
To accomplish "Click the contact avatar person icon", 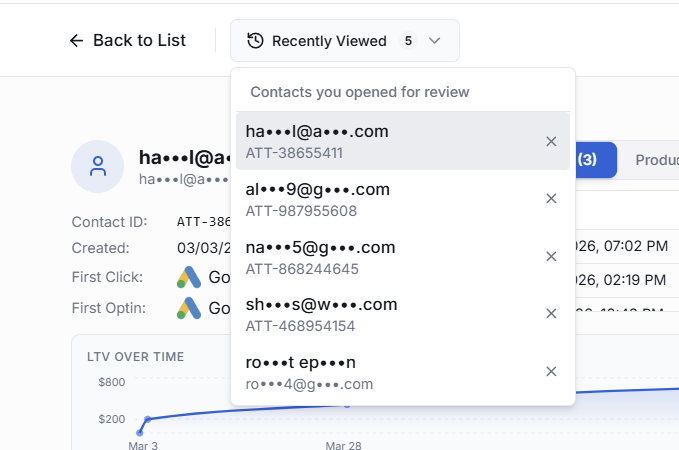I will coord(97,166).
